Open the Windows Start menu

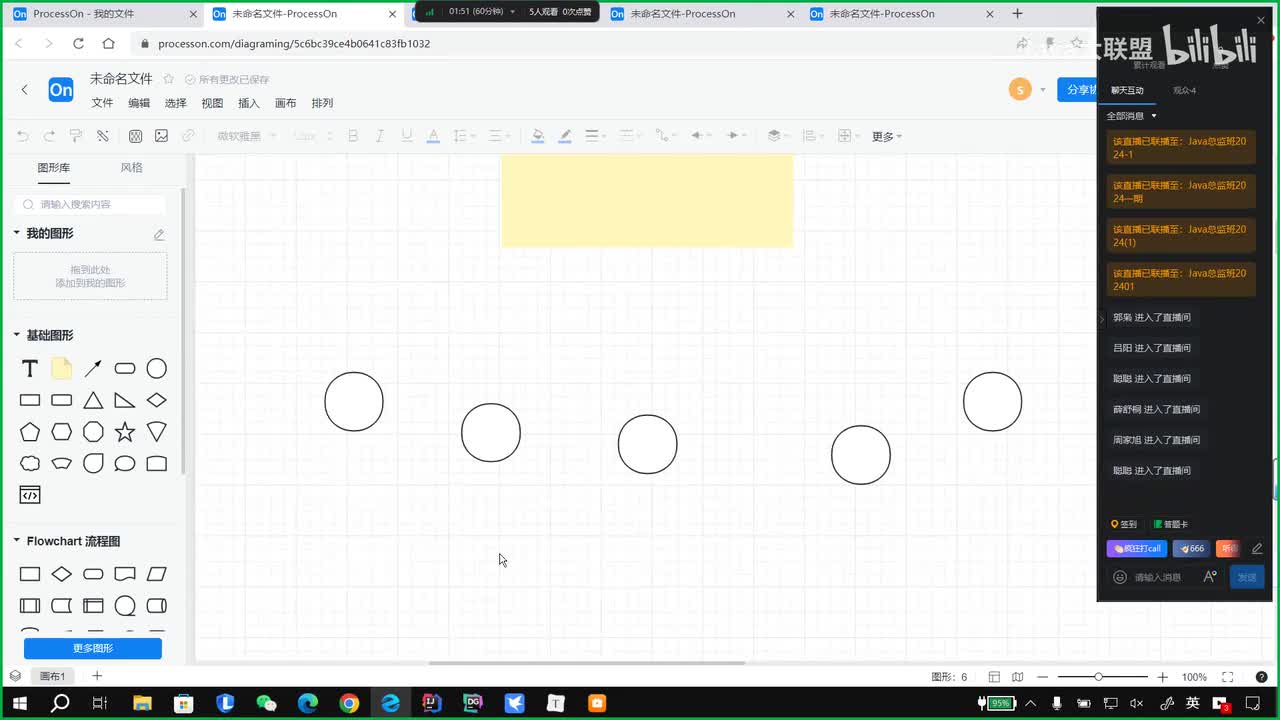point(19,703)
